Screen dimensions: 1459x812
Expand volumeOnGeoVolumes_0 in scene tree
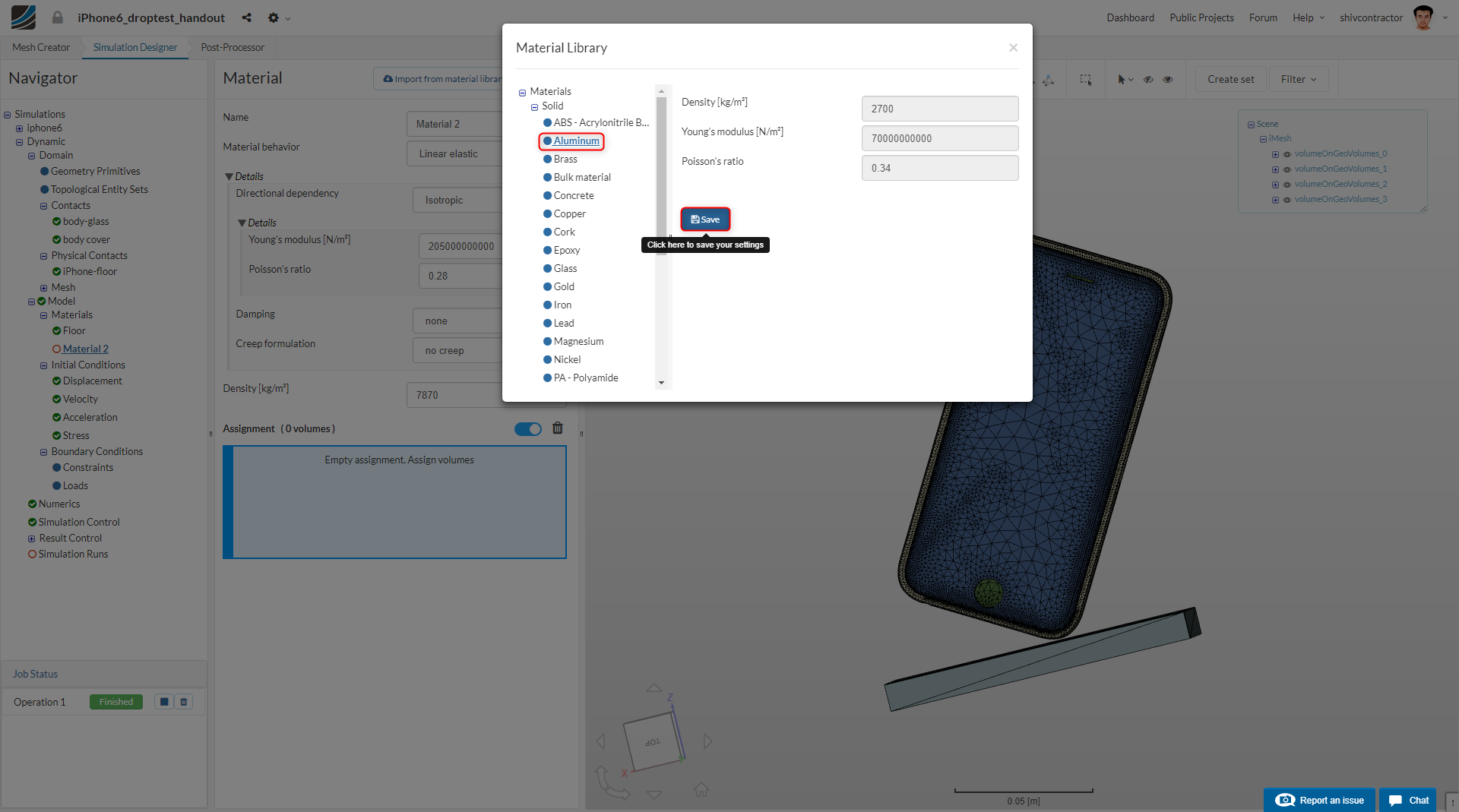[x=1275, y=155]
